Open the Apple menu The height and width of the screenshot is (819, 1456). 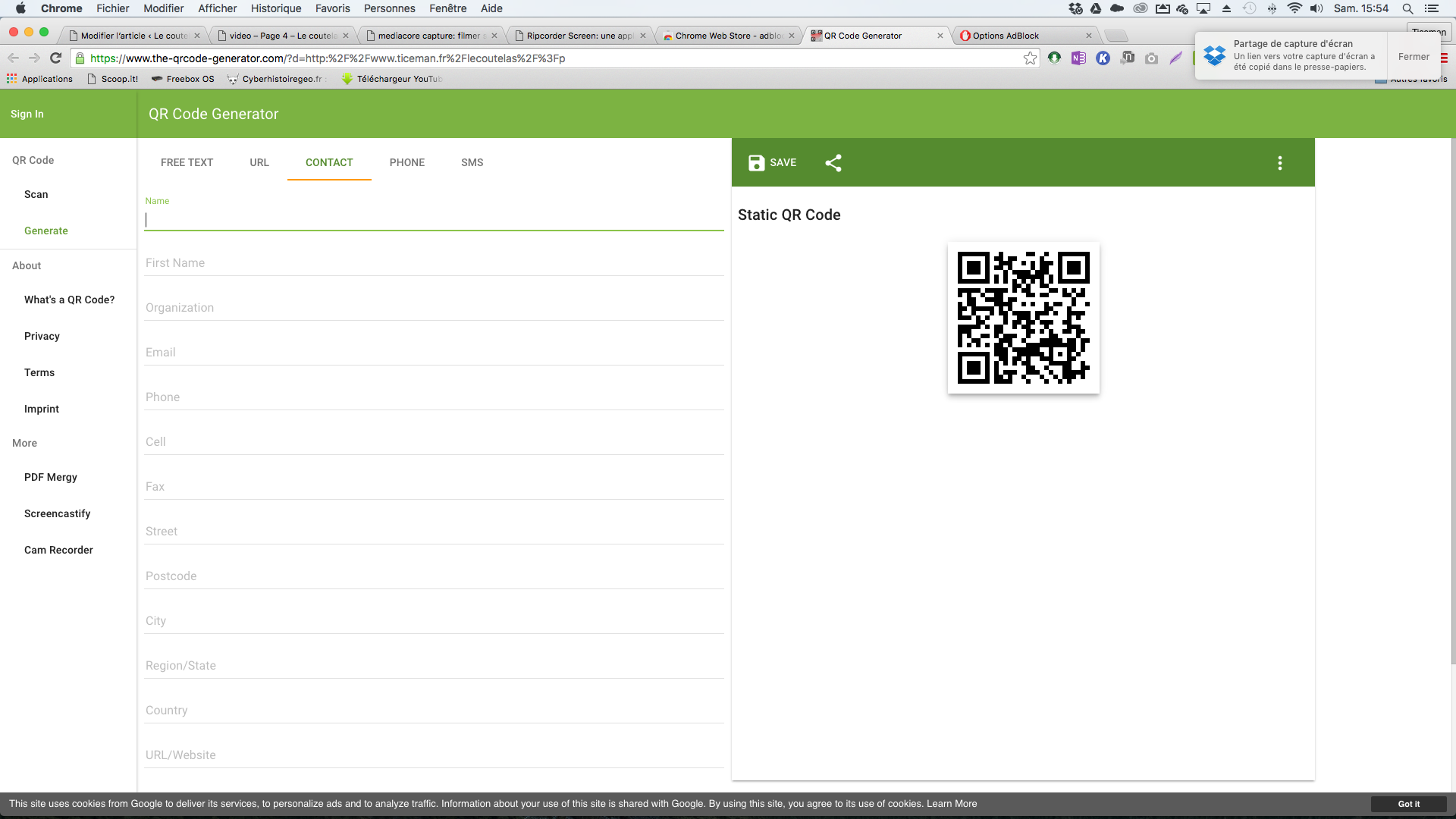[20, 8]
